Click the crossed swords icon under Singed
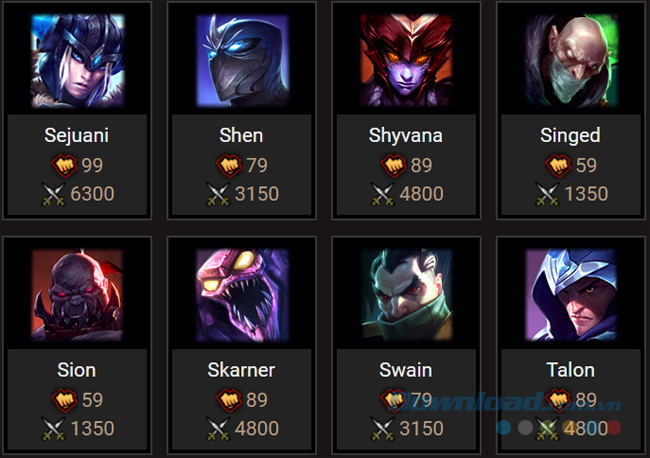Screen dimensions: 650x458 click(x=547, y=194)
